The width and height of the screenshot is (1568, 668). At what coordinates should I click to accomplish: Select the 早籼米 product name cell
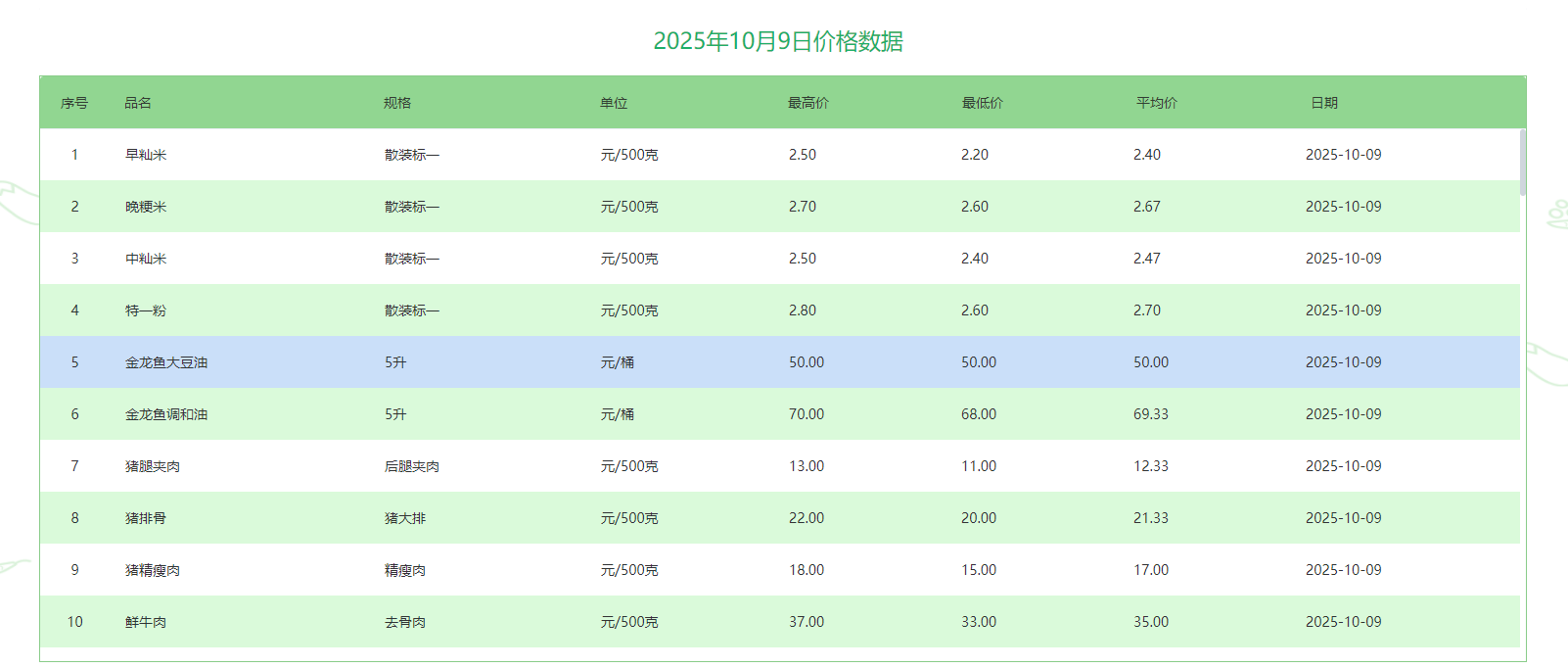coord(146,155)
